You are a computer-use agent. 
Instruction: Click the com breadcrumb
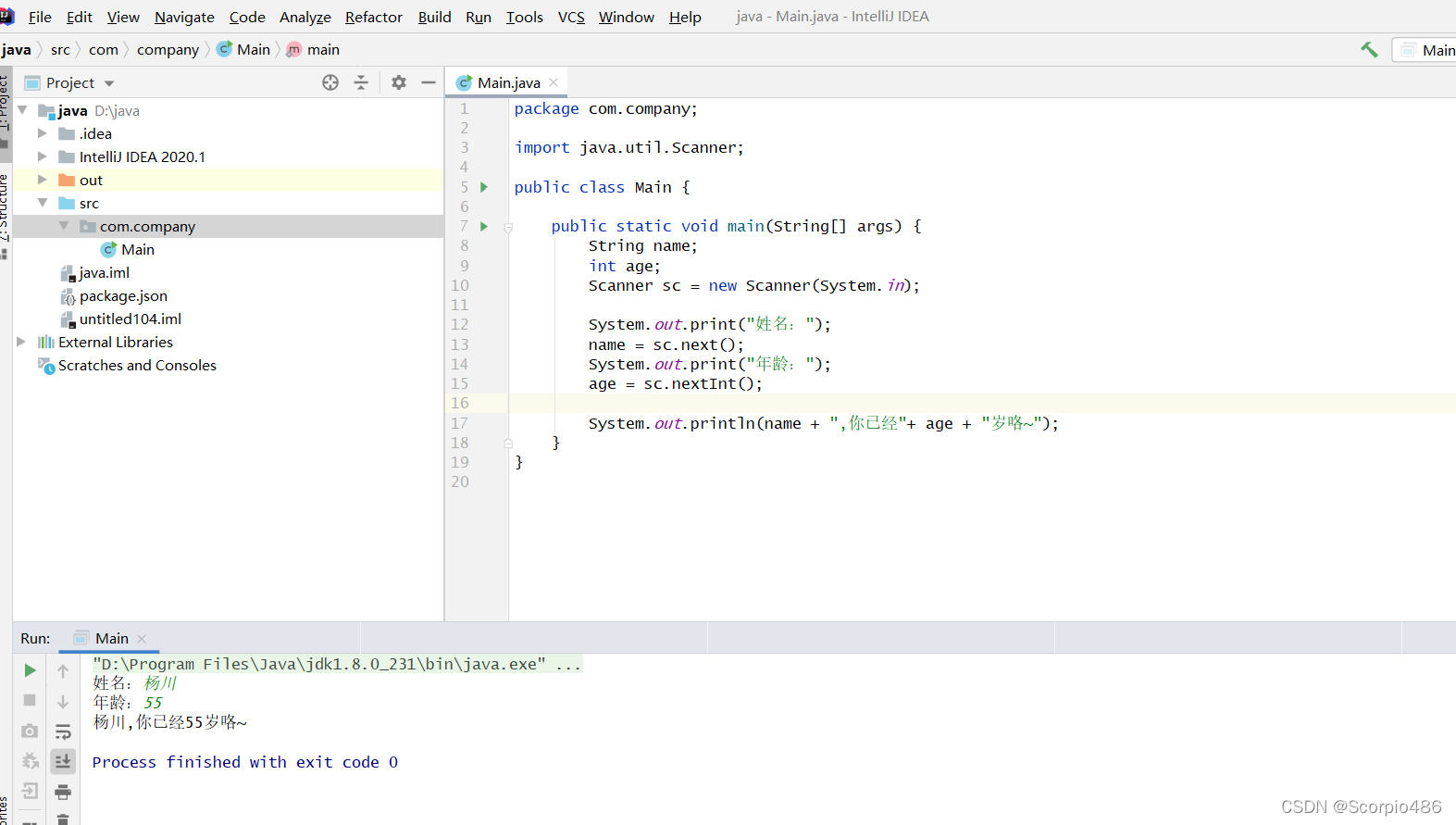tap(104, 50)
